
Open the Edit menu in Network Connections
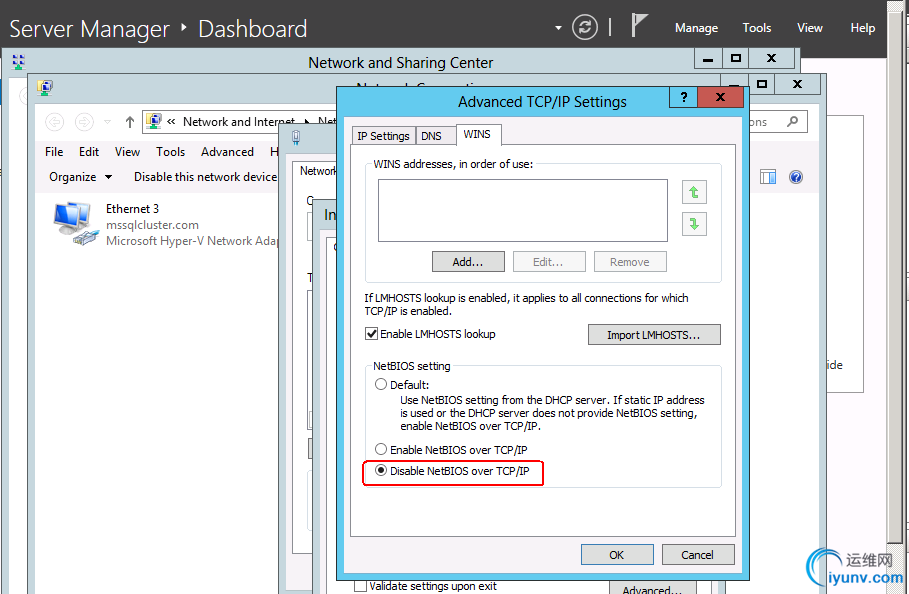pos(89,152)
